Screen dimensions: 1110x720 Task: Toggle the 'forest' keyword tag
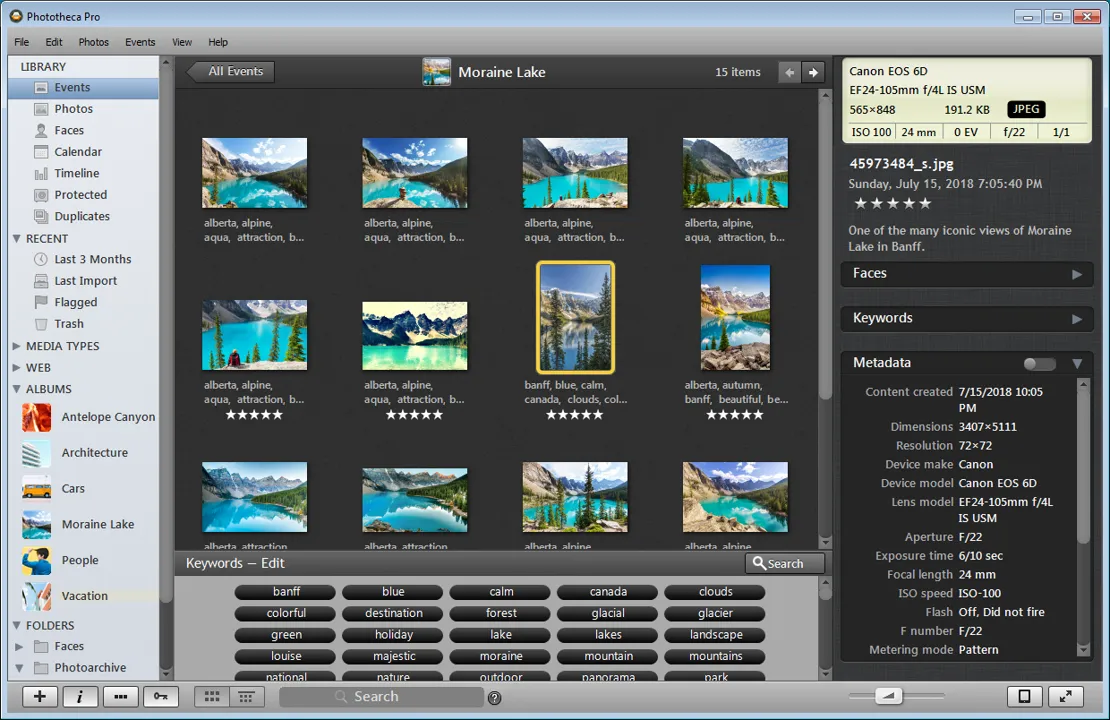click(x=500, y=613)
